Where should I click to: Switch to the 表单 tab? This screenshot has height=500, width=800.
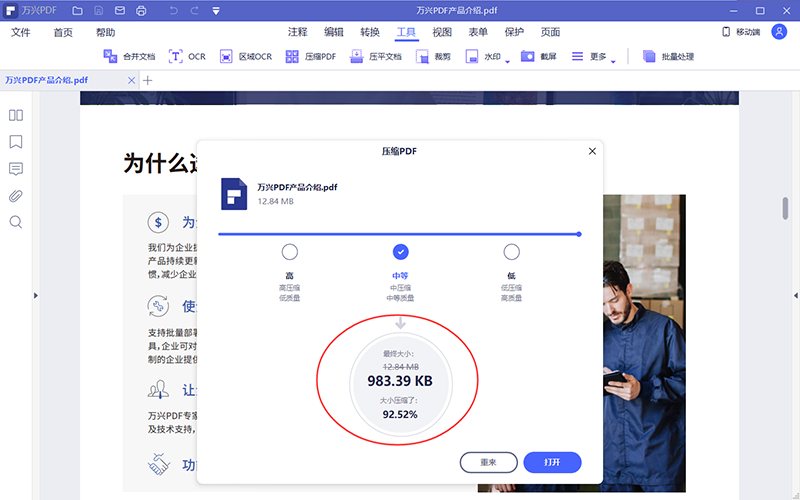pyautogui.click(x=478, y=32)
